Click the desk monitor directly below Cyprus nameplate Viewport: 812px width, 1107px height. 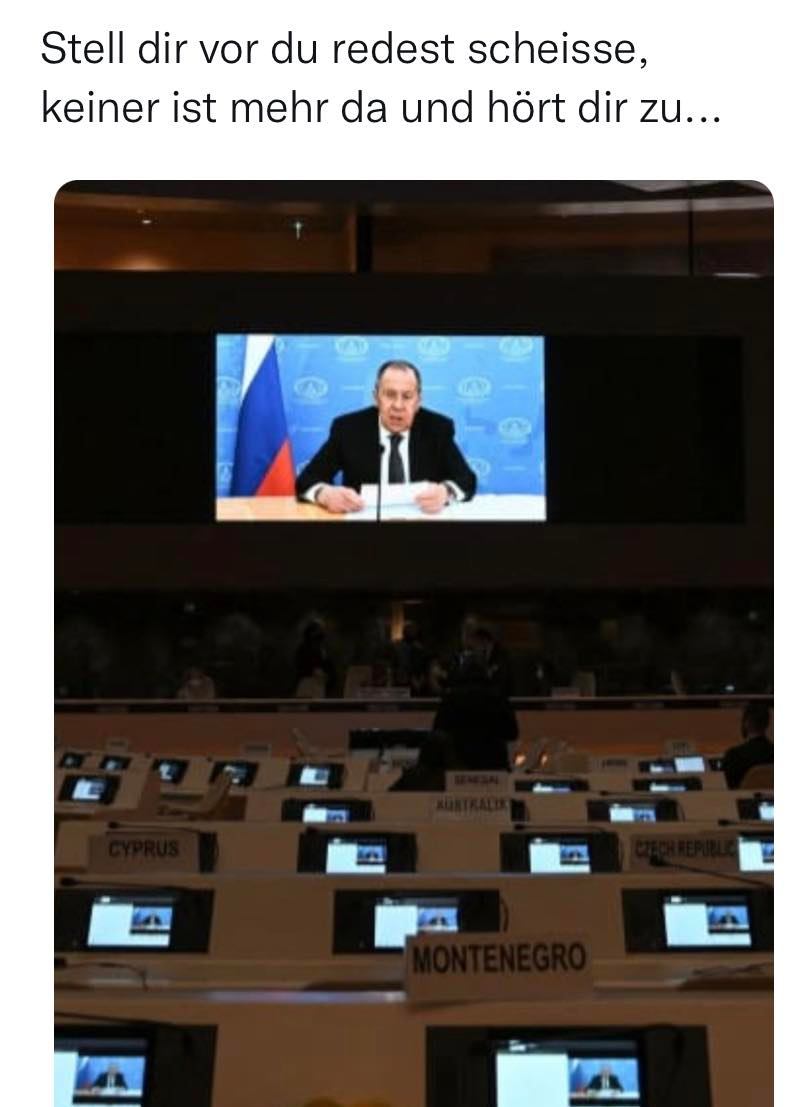click(x=133, y=921)
